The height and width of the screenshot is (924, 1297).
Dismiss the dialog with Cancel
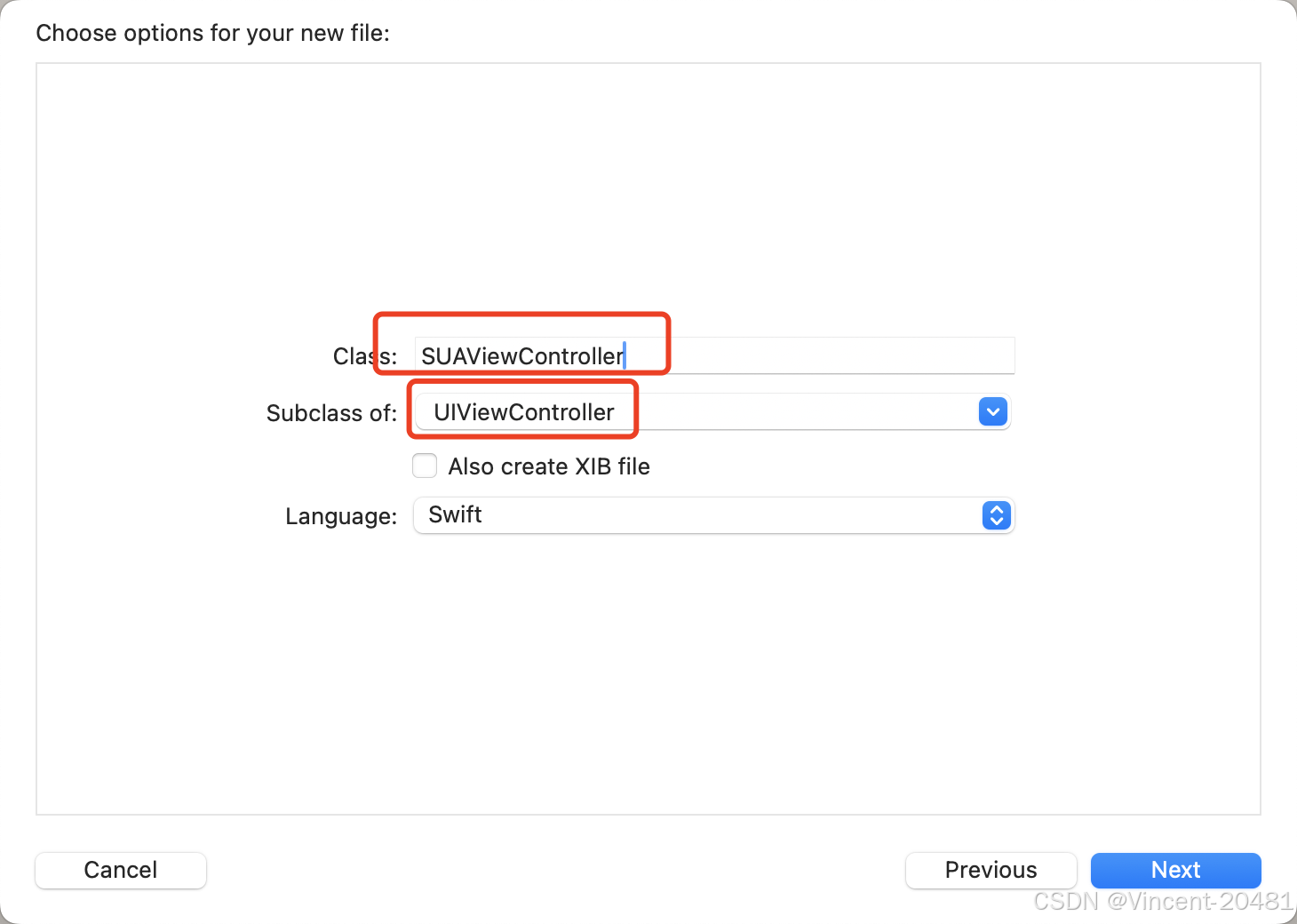(121, 870)
